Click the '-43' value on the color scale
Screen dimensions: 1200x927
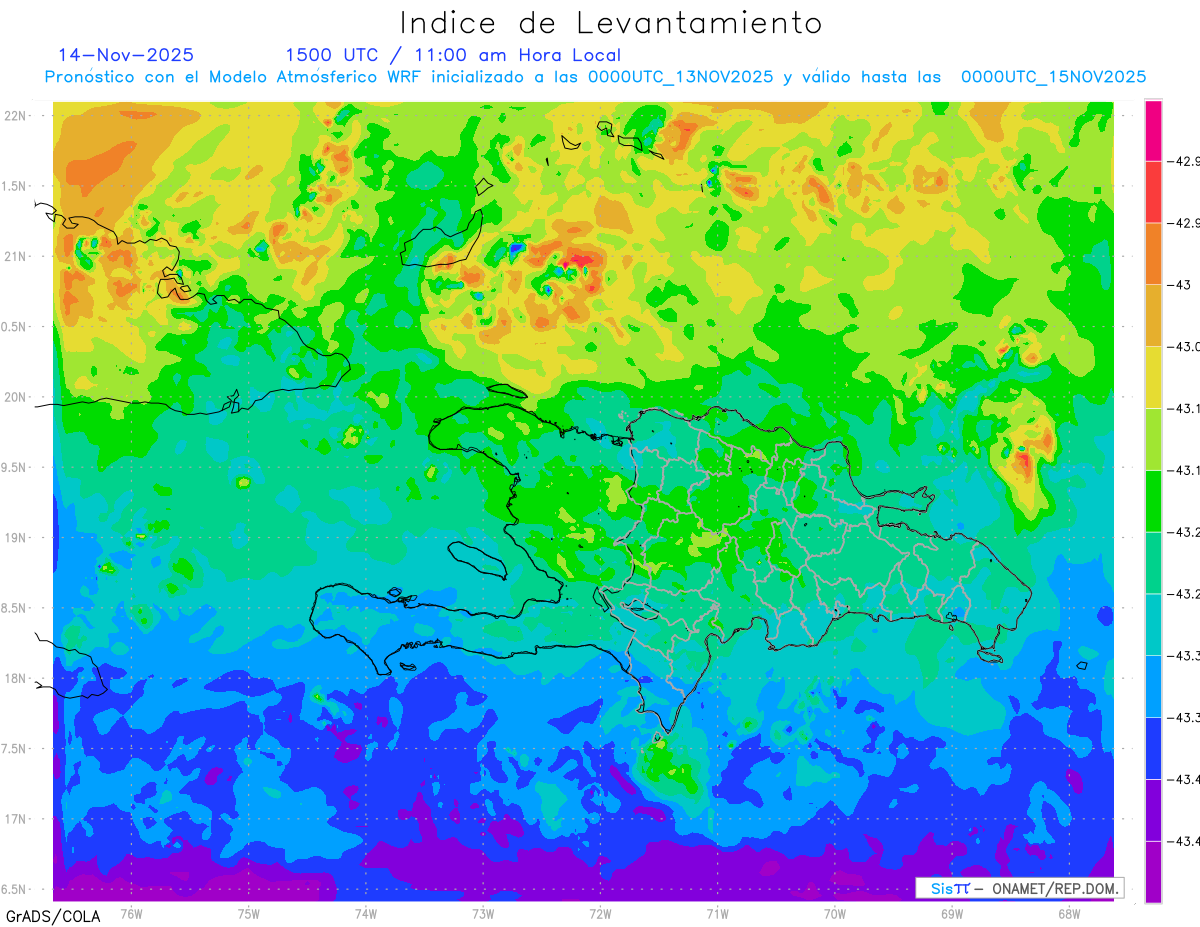[1180, 285]
